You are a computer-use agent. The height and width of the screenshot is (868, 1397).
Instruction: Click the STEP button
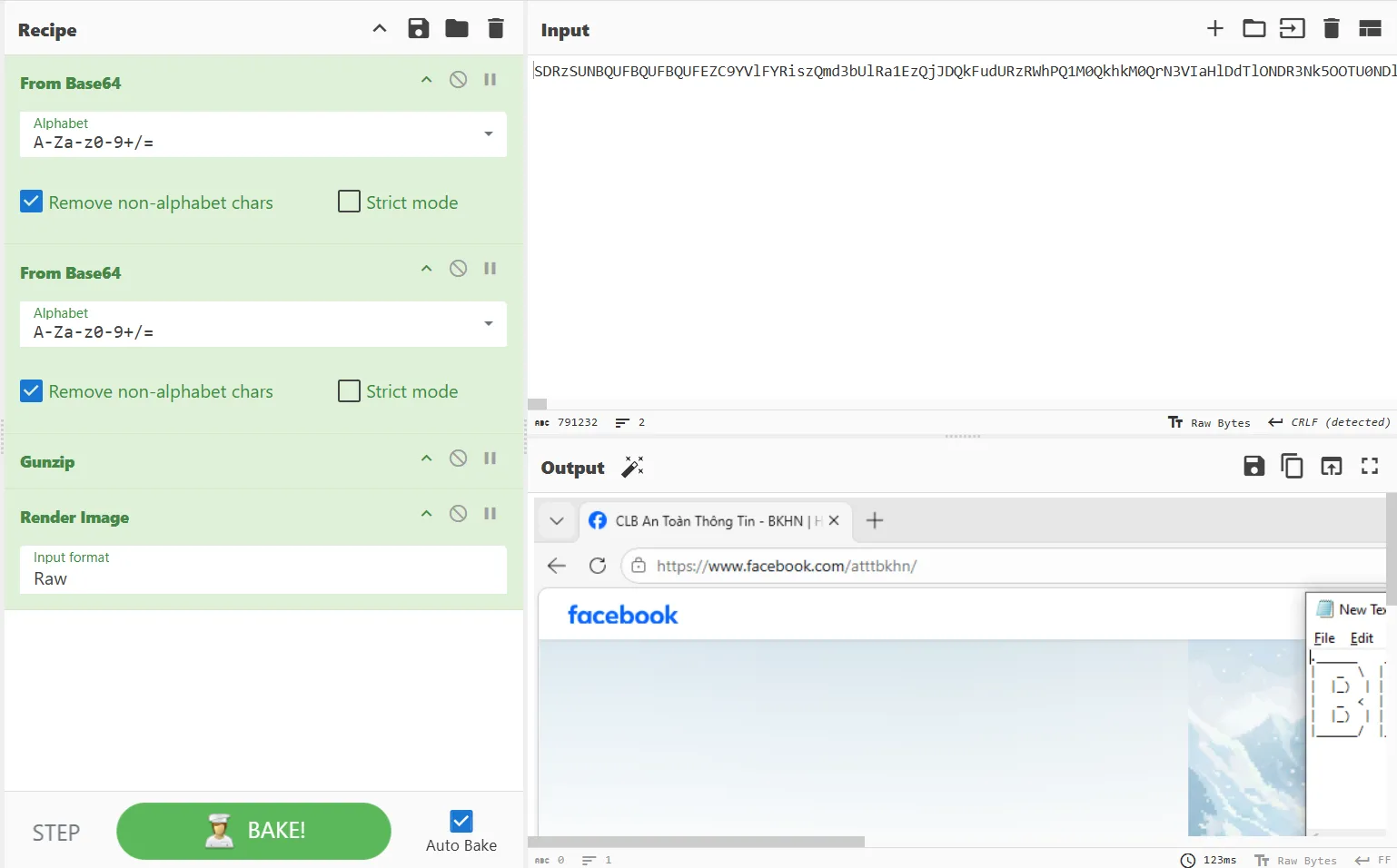pos(56,833)
